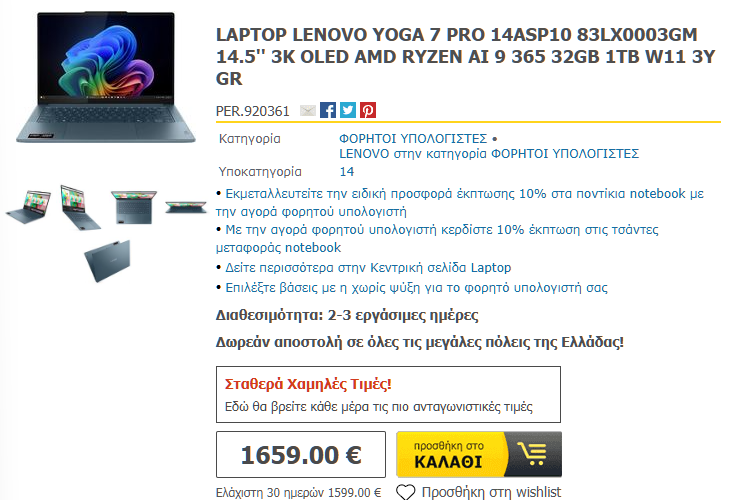Open subcategory 14 link
This screenshot has height=500, width=750.
(347, 172)
